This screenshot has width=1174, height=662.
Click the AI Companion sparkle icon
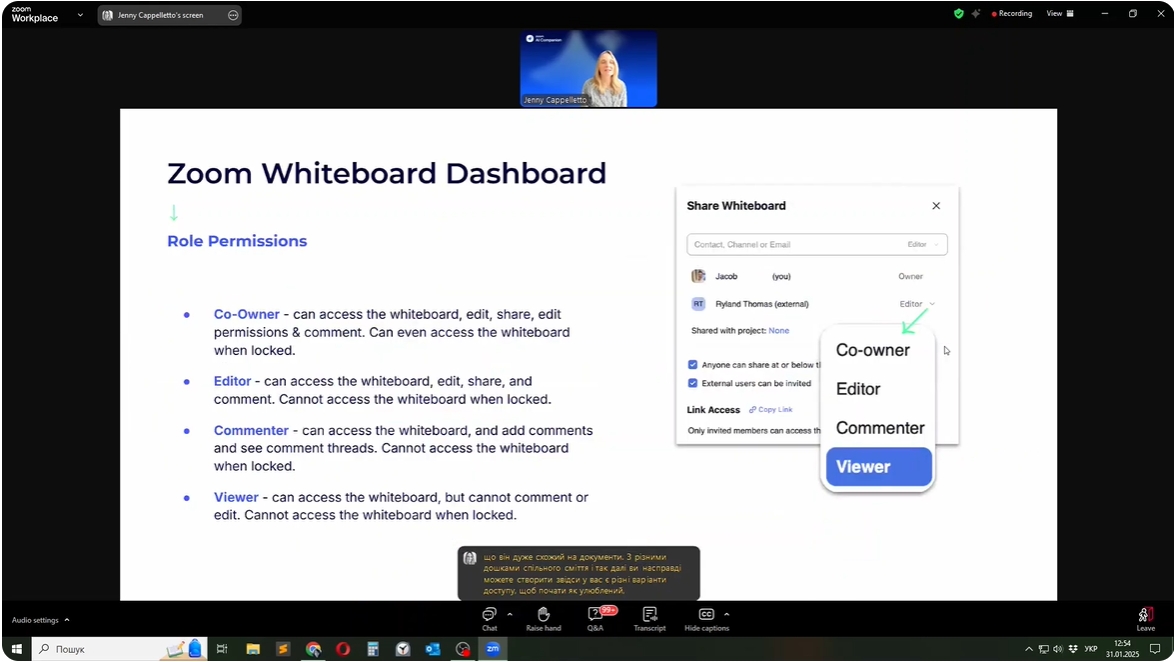coord(976,13)
